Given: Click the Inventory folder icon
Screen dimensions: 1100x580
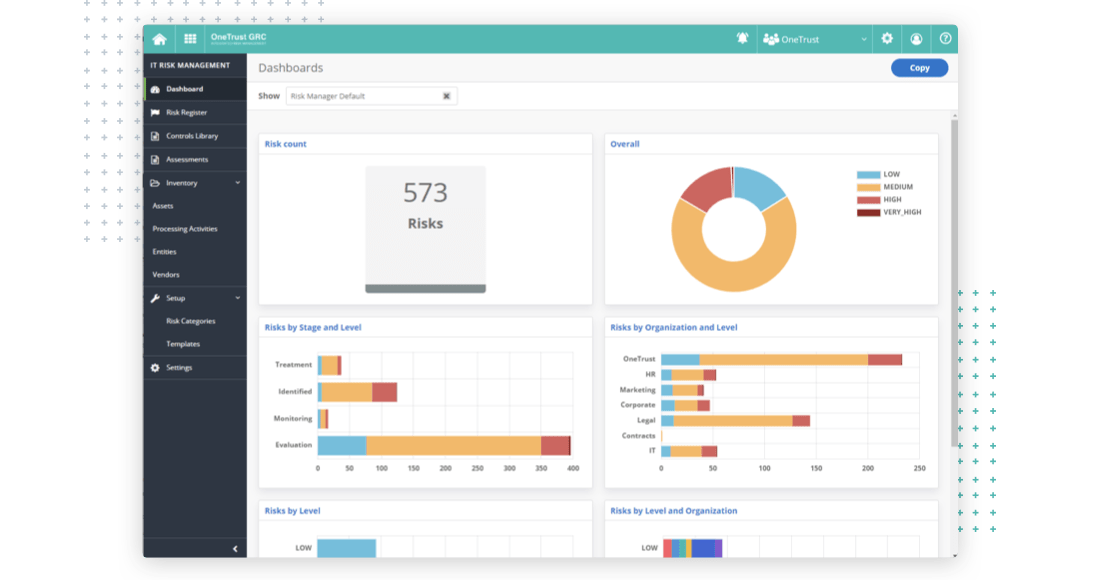Looking at the screenshot, I should coord(155,183).
